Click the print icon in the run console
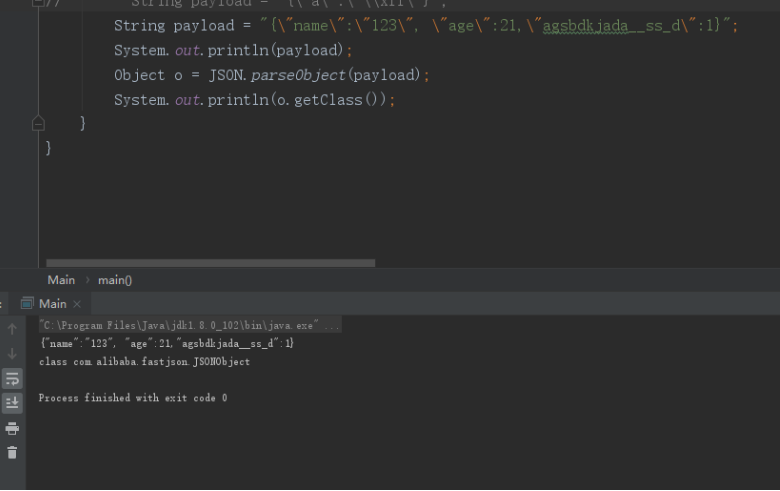780x491 pixels. 12,428
